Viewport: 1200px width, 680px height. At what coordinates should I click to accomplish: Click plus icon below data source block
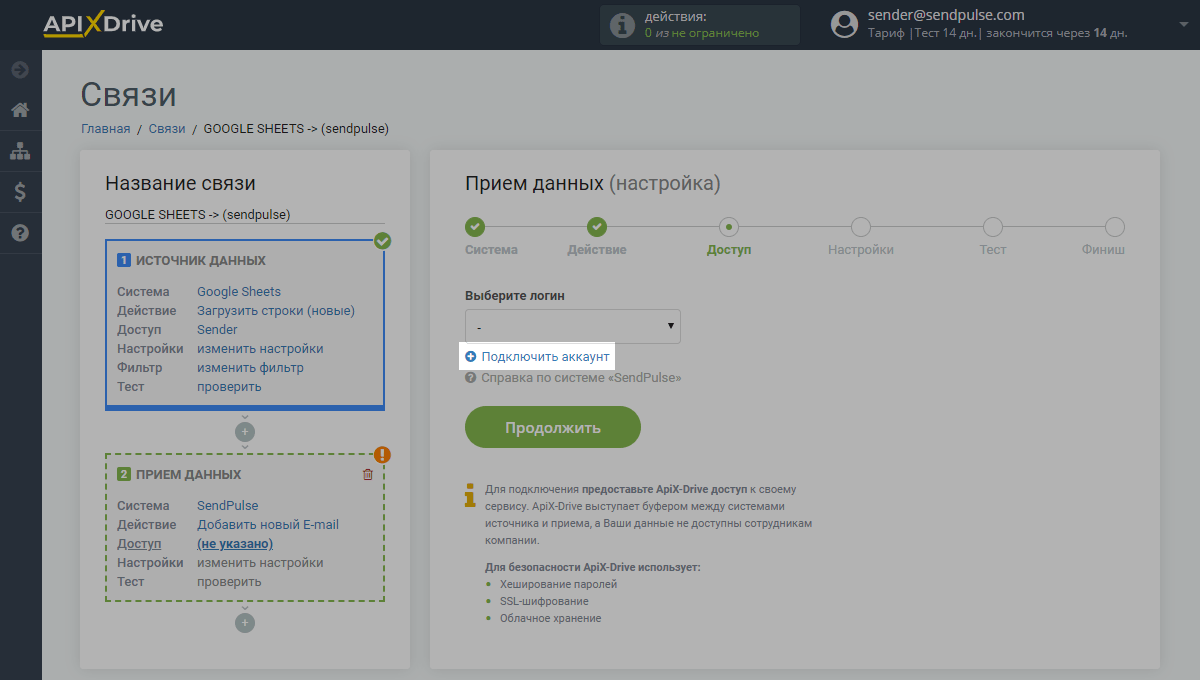click(245, 432)
